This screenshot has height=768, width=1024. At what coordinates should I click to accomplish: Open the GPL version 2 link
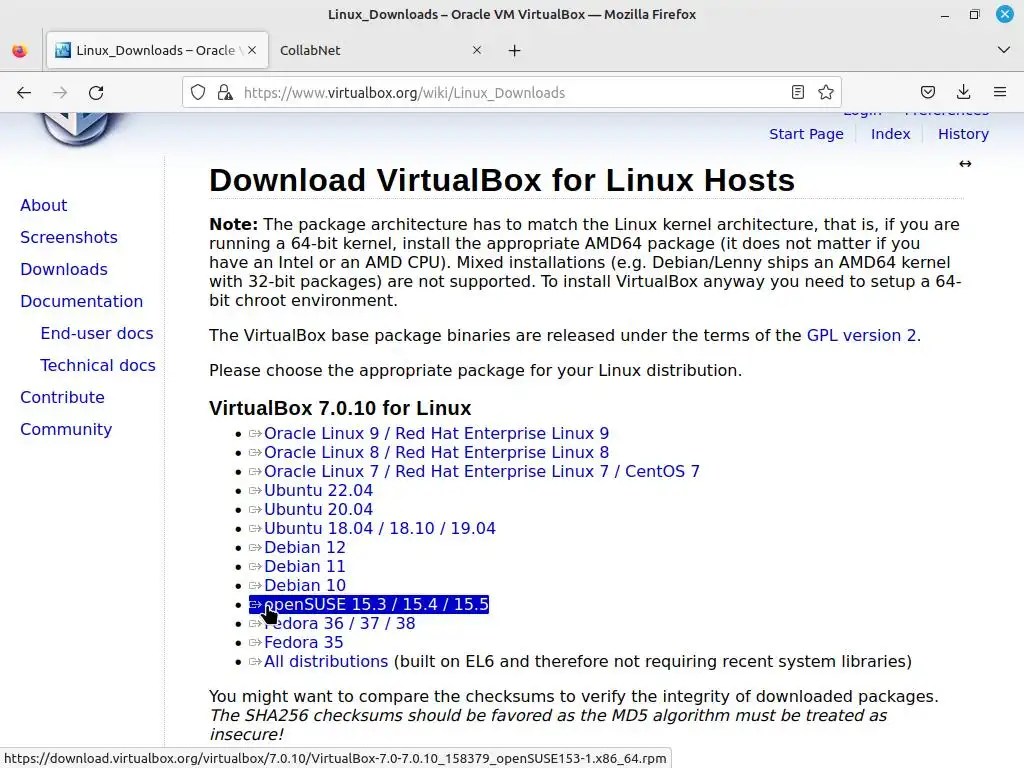pos(861,335)
